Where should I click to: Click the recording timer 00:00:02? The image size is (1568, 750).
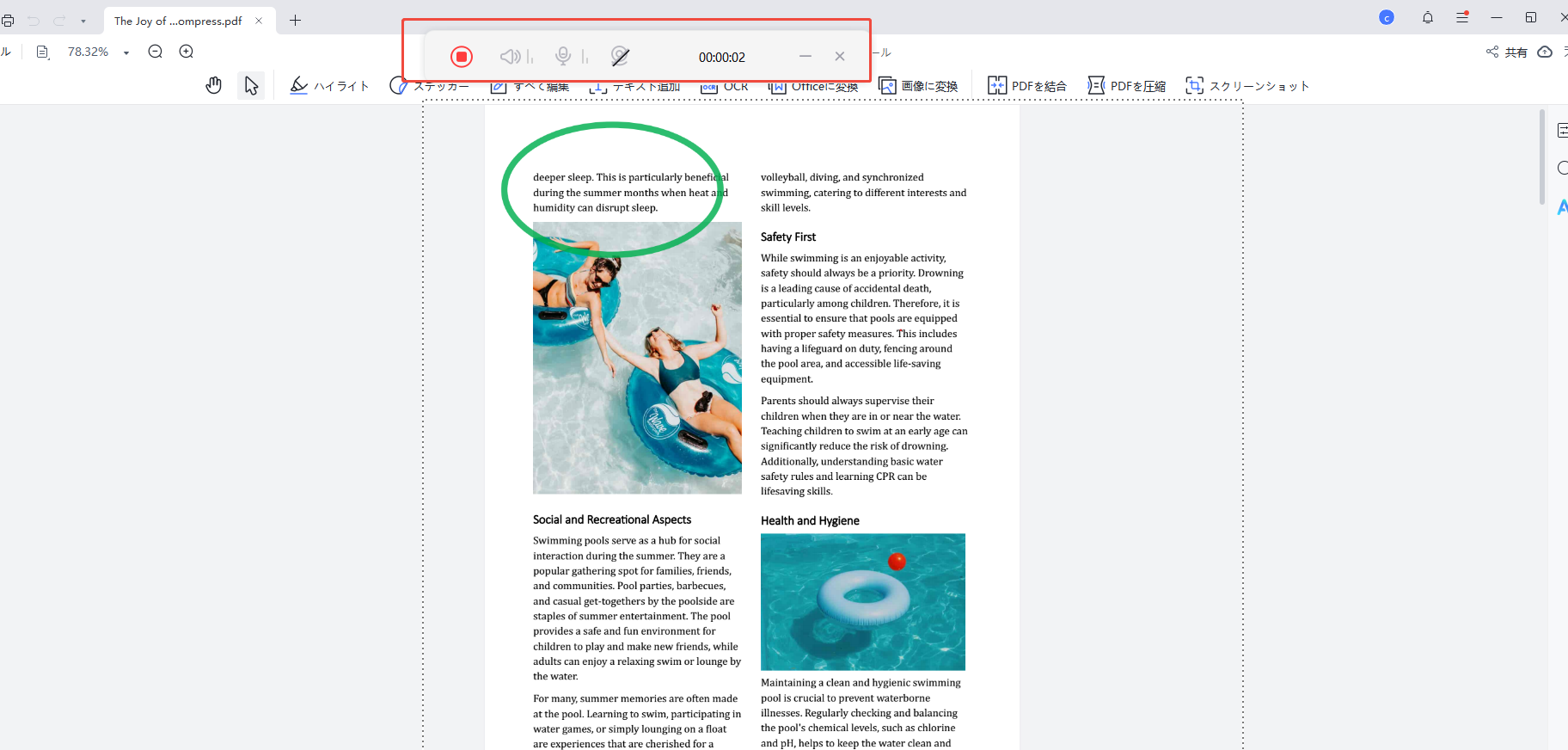[x=722, y=57]
